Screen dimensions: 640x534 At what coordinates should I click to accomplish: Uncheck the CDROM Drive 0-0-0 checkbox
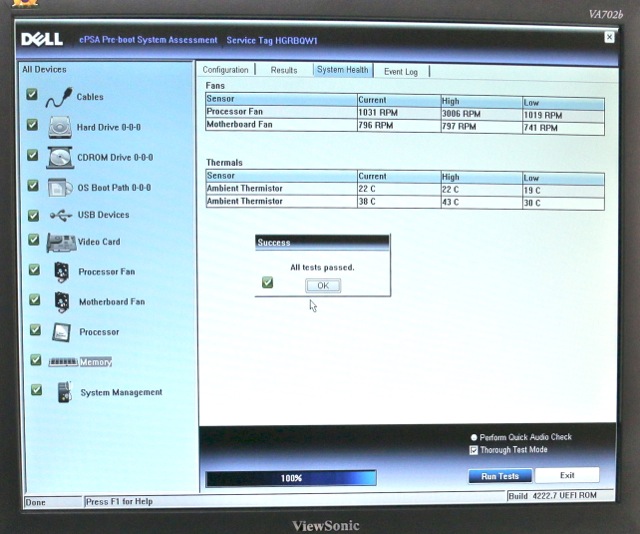pos(33,155)
